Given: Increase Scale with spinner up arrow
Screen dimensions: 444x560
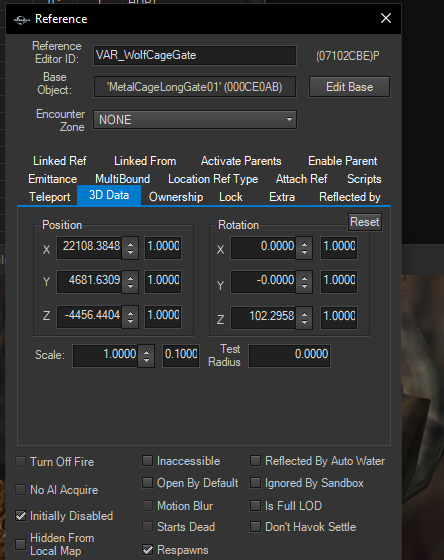Looking at the screenshot, I should (146, 352).
